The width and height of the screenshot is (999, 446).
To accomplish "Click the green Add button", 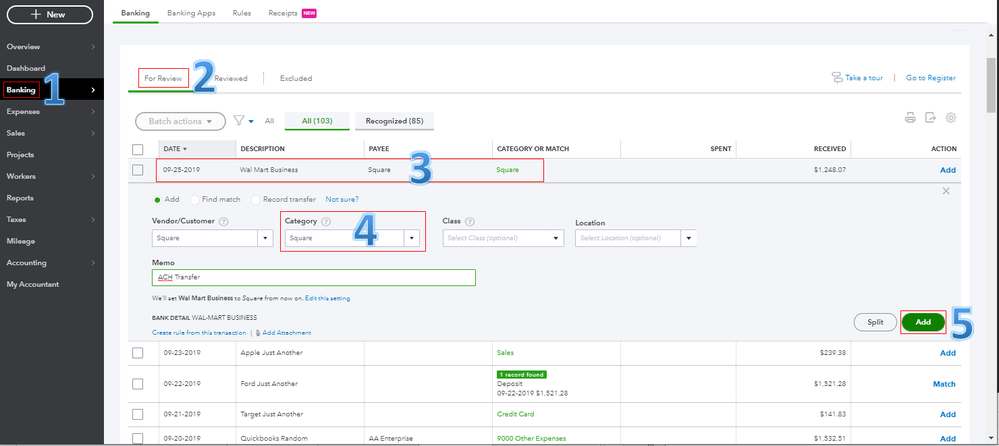I will click(x=923, y=322).
